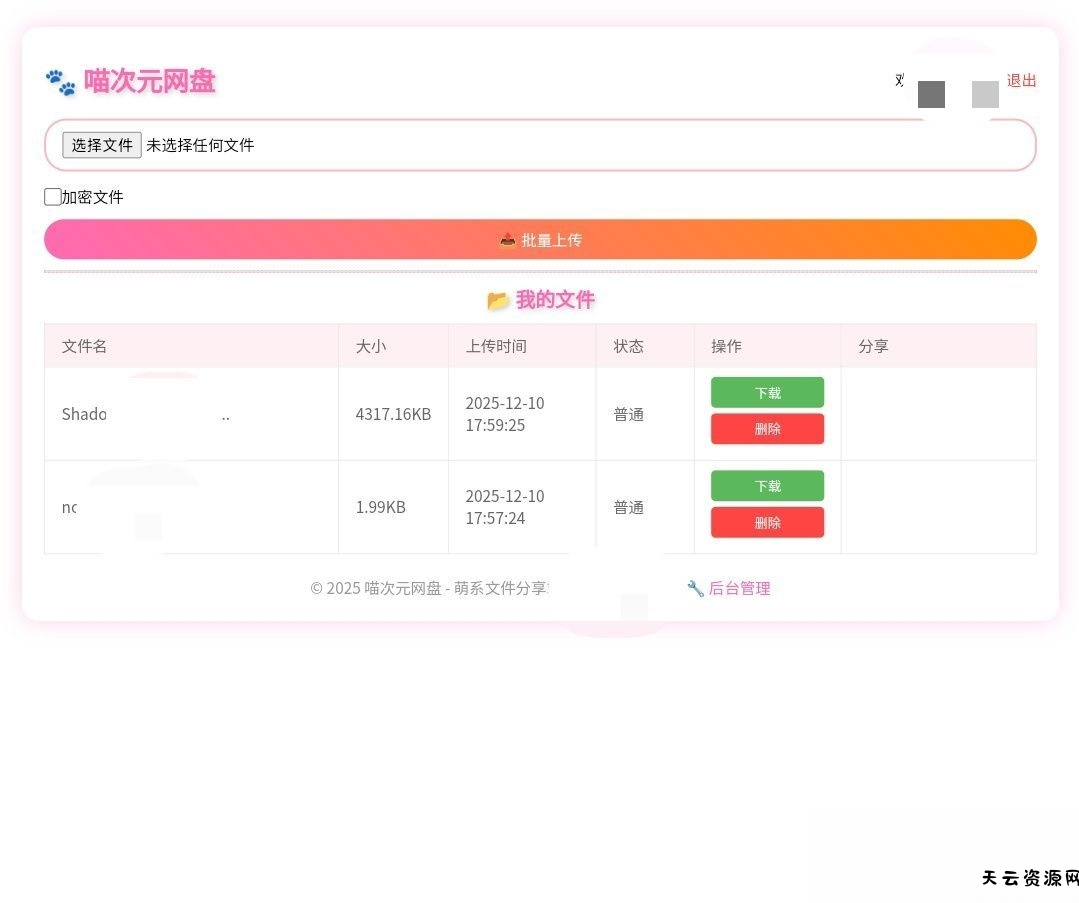Click the paw print logo icon
This screenshot has width=1079, height=903.
pos(60,82)
